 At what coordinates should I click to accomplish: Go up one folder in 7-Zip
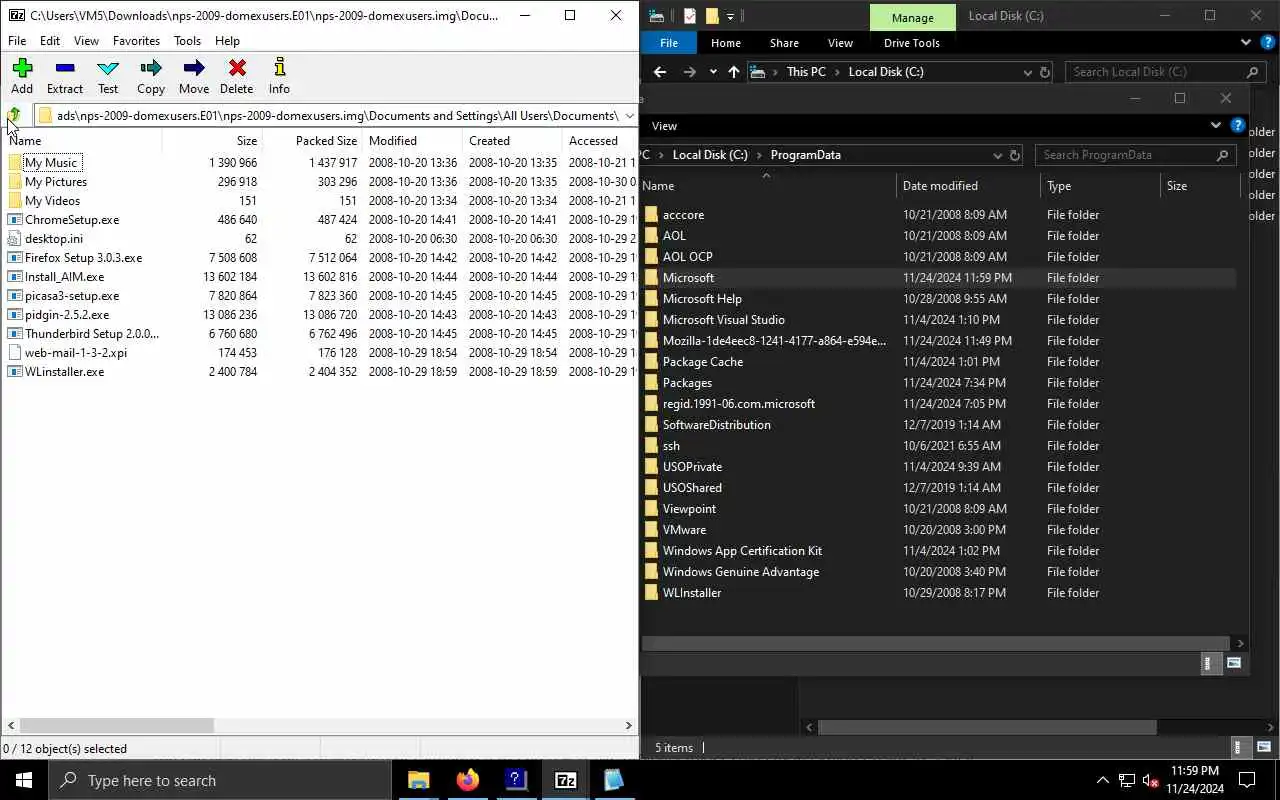(x=14, y=115)
